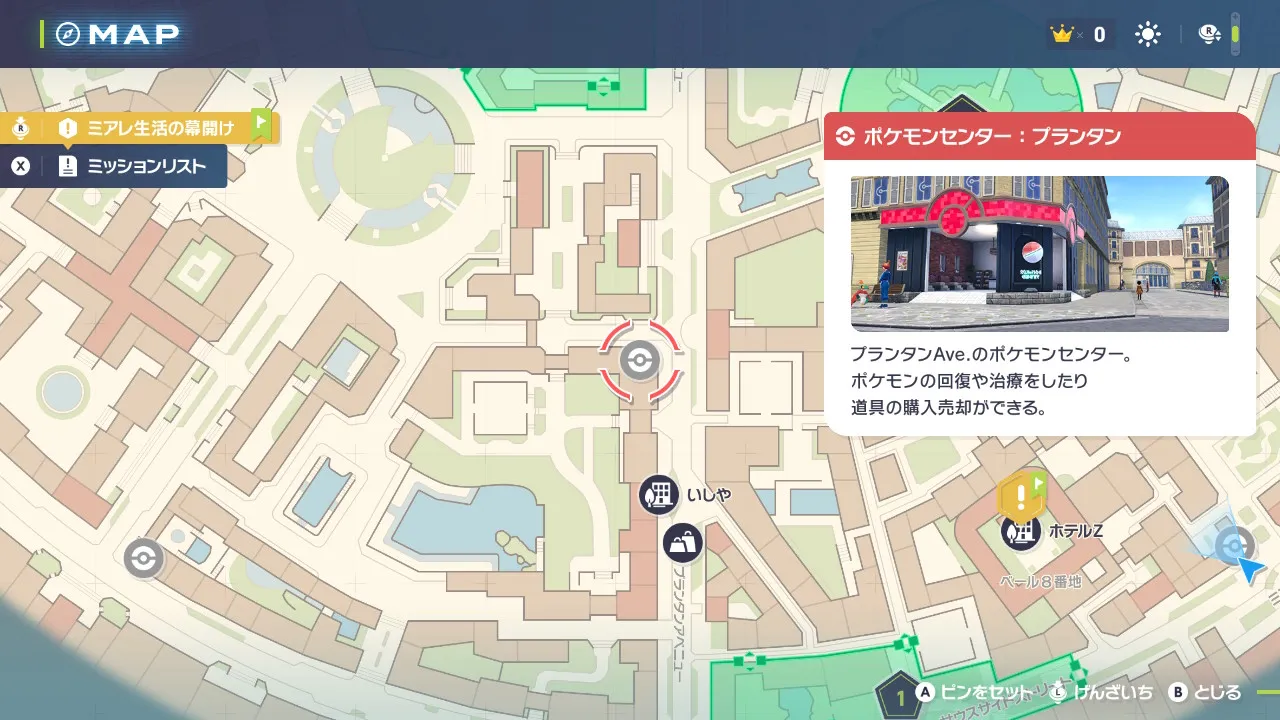Click the ベール8番地 address label
This screenshot has height=720, width=1280.
pos(1040,580)
